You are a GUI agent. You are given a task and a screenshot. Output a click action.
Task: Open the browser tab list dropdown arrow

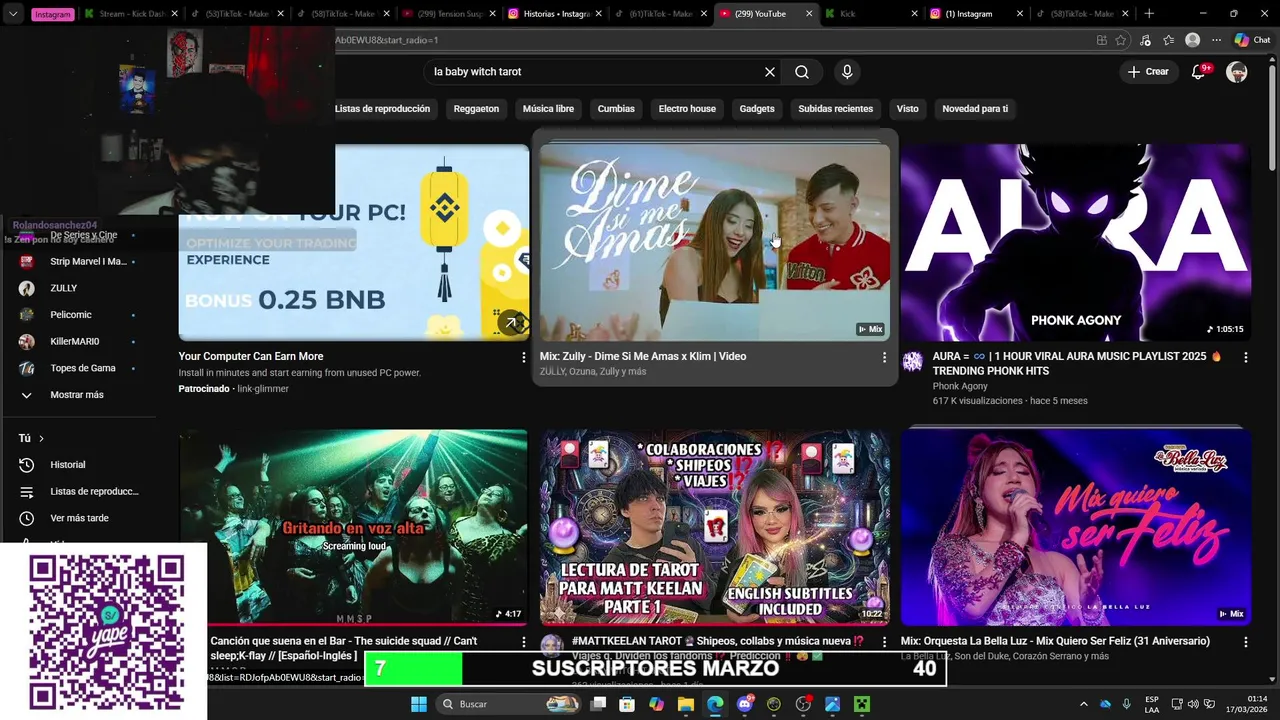(x=13, y=14)
